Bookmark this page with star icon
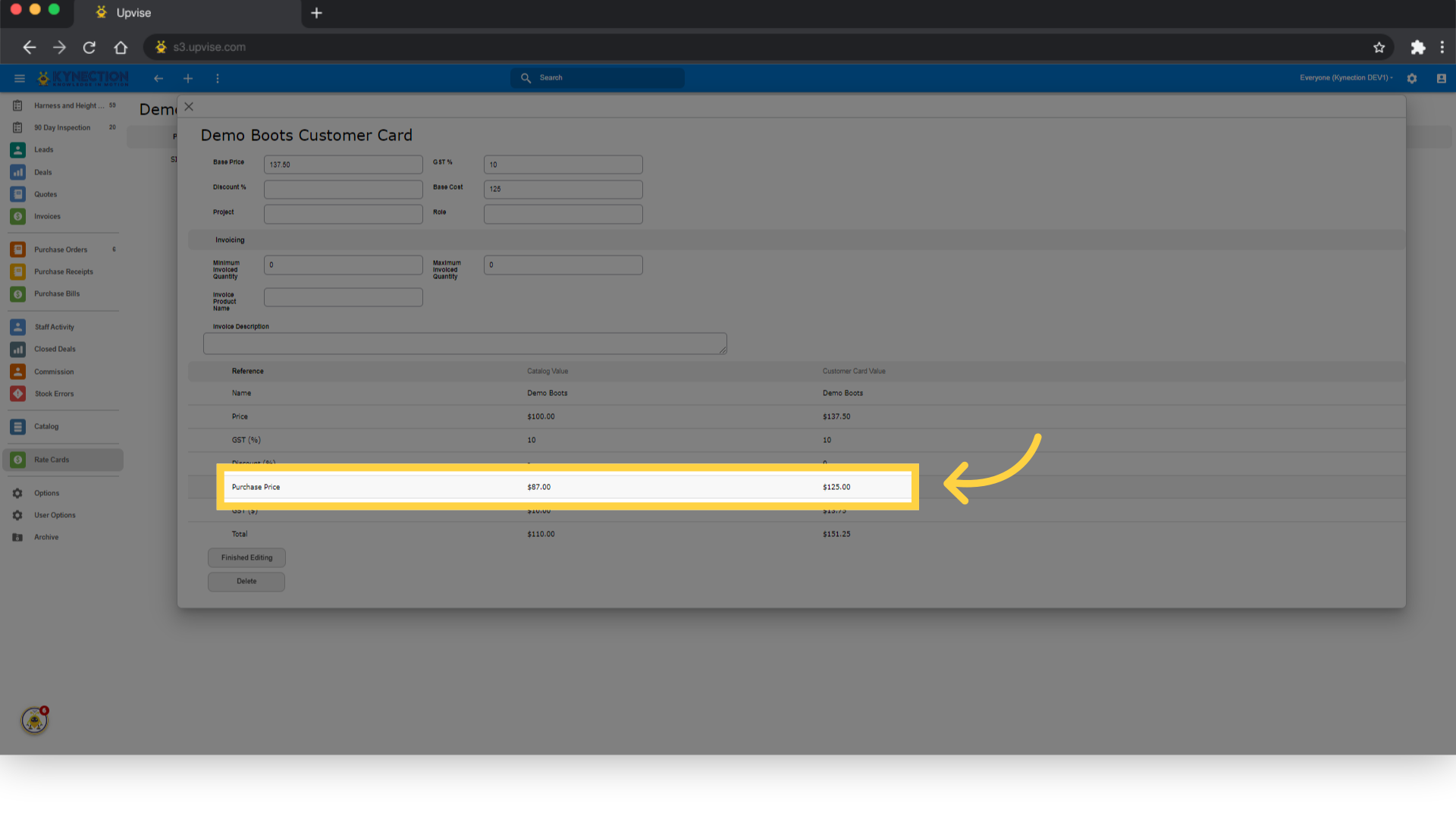1456x819 pixels. click(x=1379, y=47)
